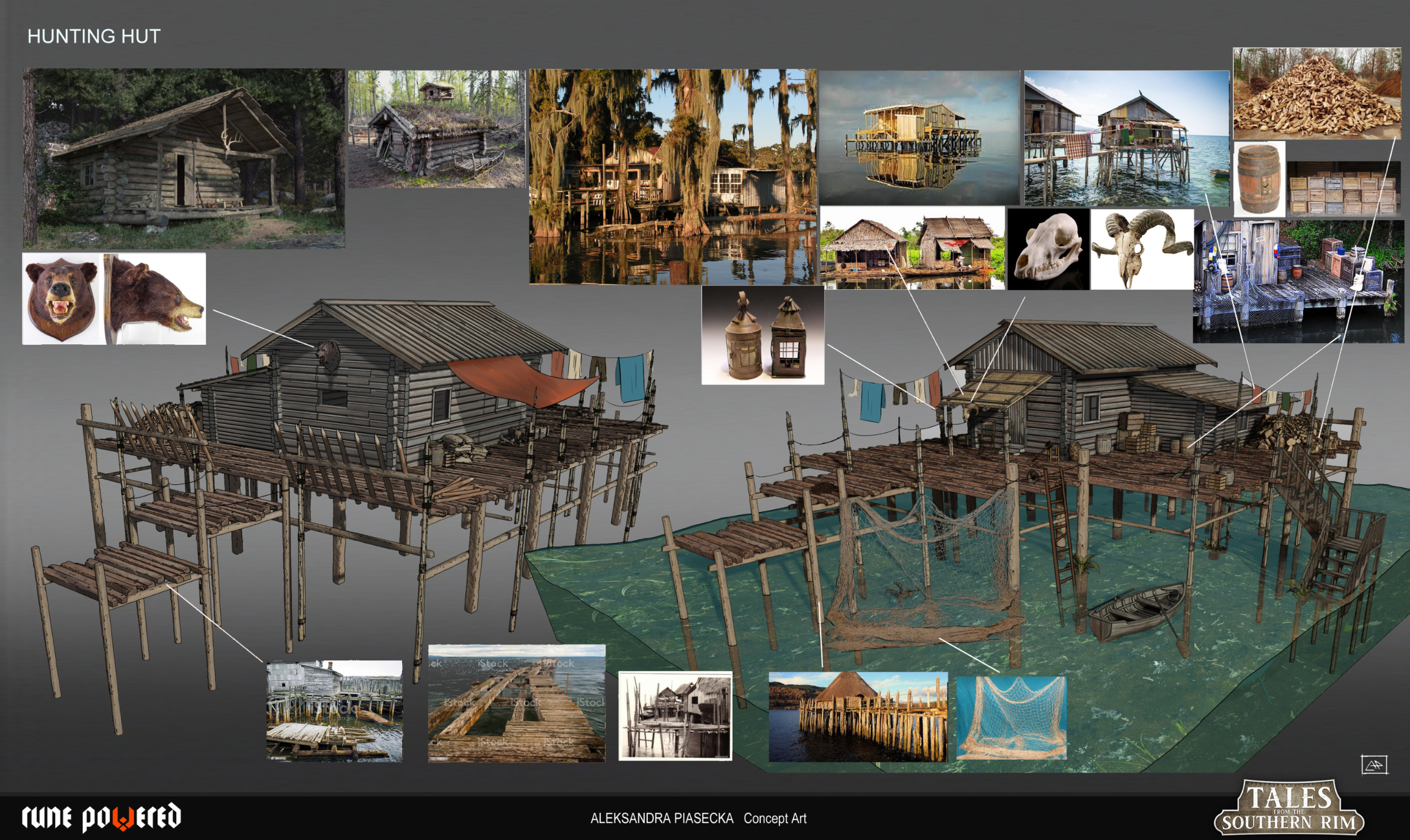This screenshot has width=1410, height=840.
Task: Click the Aleksandra Piasecka Concept Art credit
Action: (698, 818)
